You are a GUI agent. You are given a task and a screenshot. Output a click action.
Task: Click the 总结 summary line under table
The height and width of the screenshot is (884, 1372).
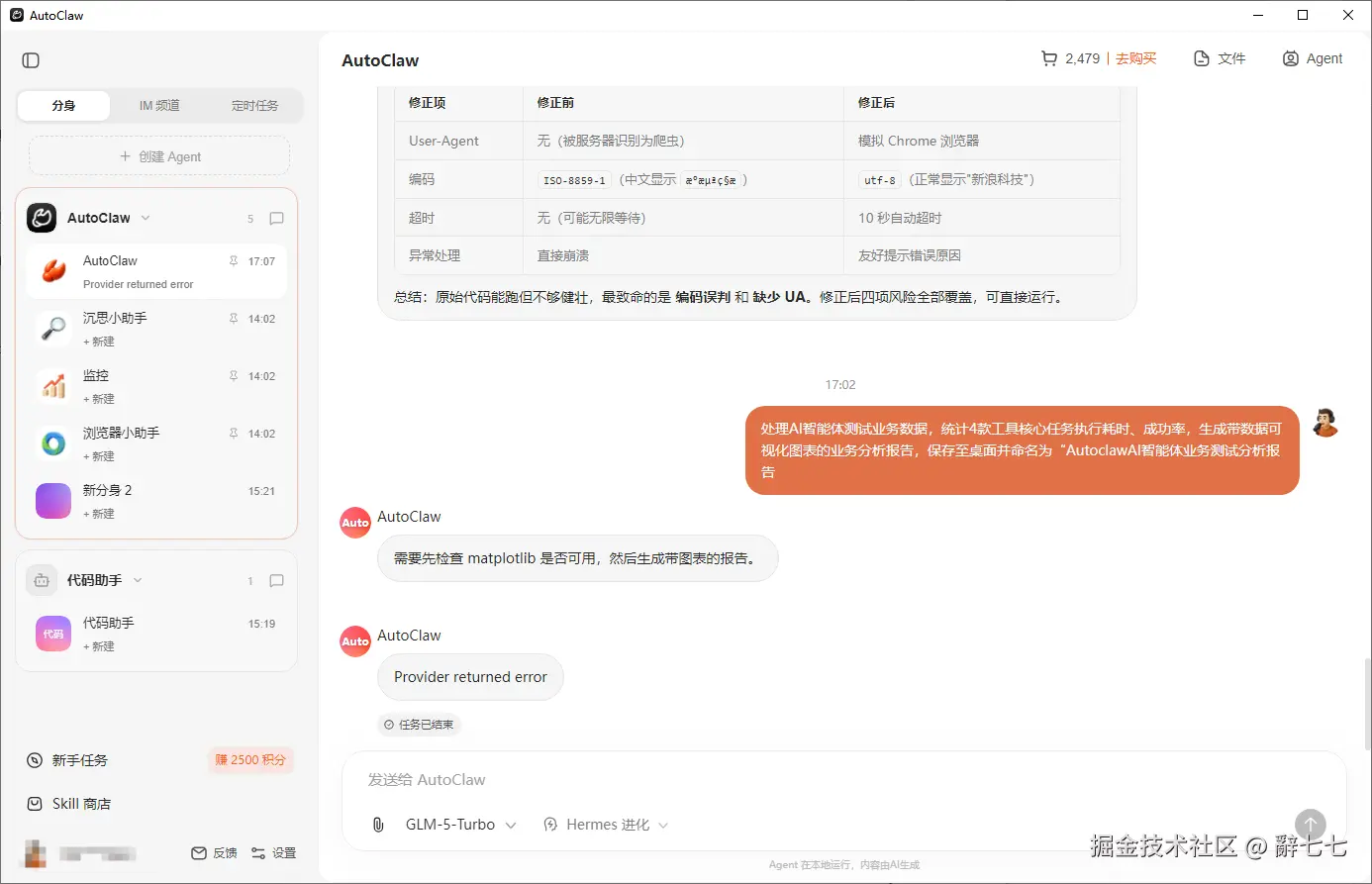click(731, 297)
